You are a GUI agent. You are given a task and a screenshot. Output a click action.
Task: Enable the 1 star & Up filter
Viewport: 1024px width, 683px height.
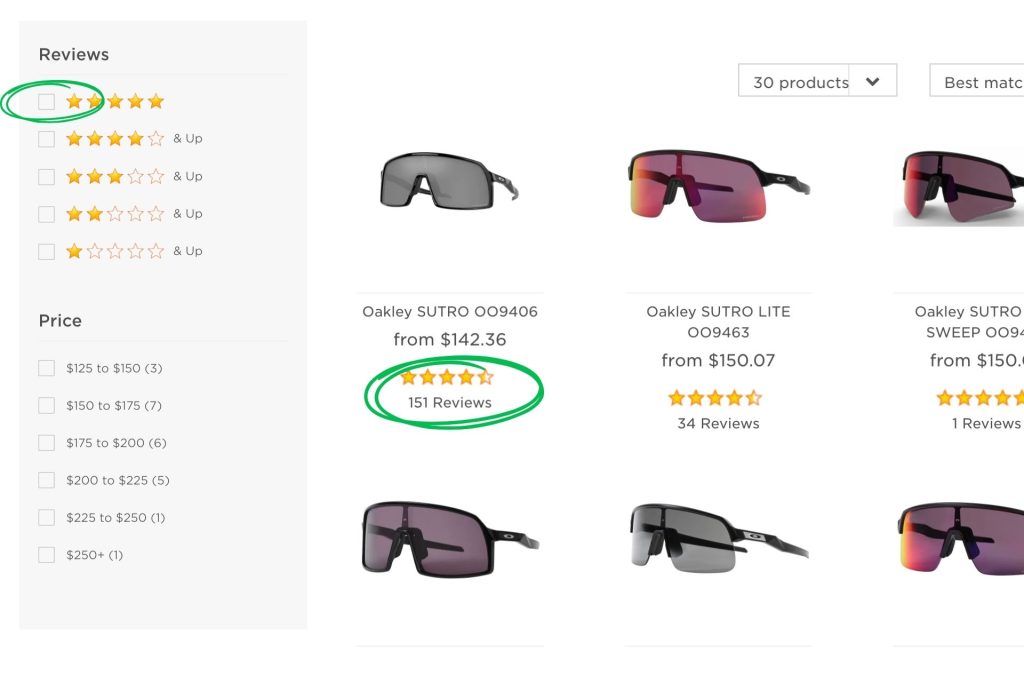(x=46, y=251)
